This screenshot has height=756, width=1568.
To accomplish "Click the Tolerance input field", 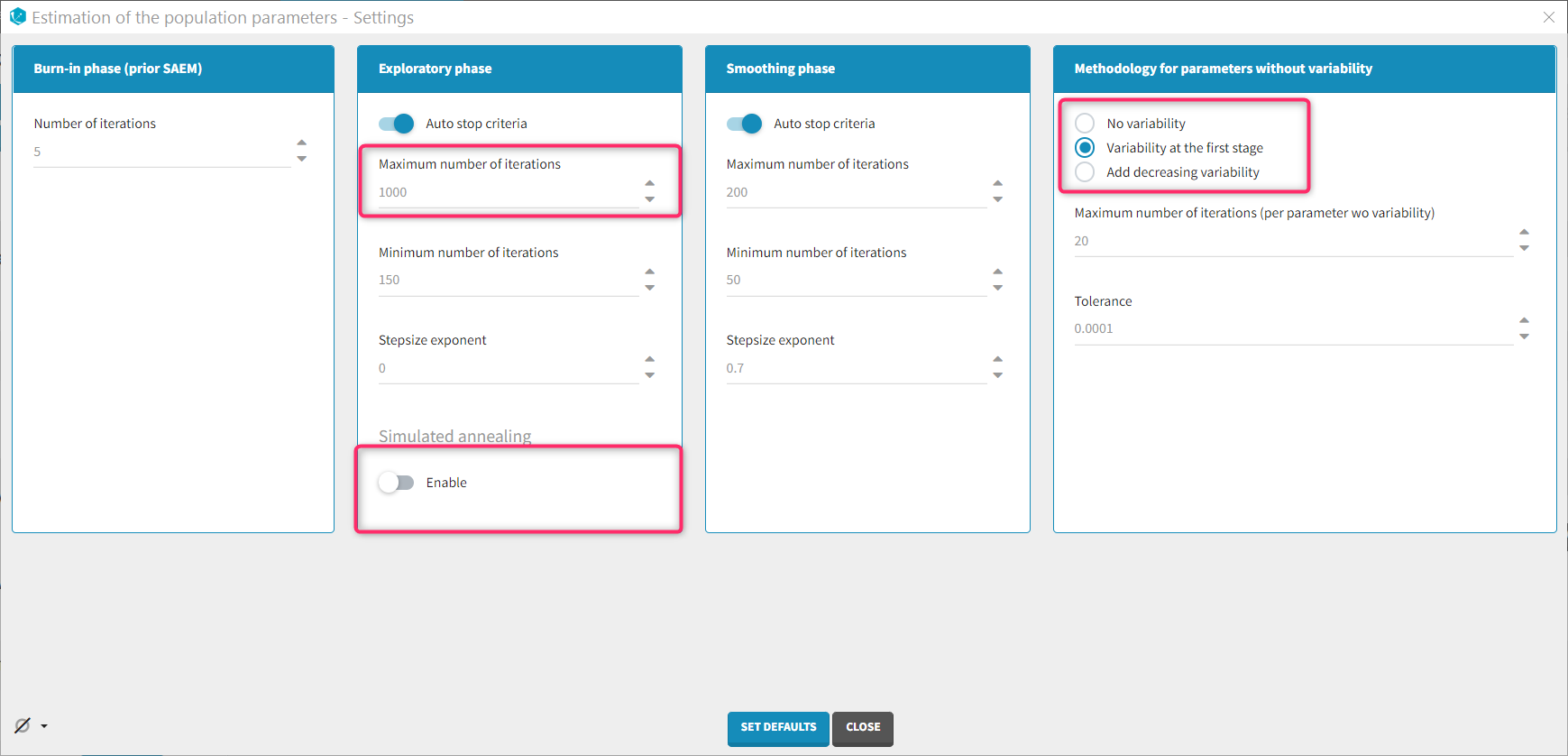I will click(x=1291, y=329).
